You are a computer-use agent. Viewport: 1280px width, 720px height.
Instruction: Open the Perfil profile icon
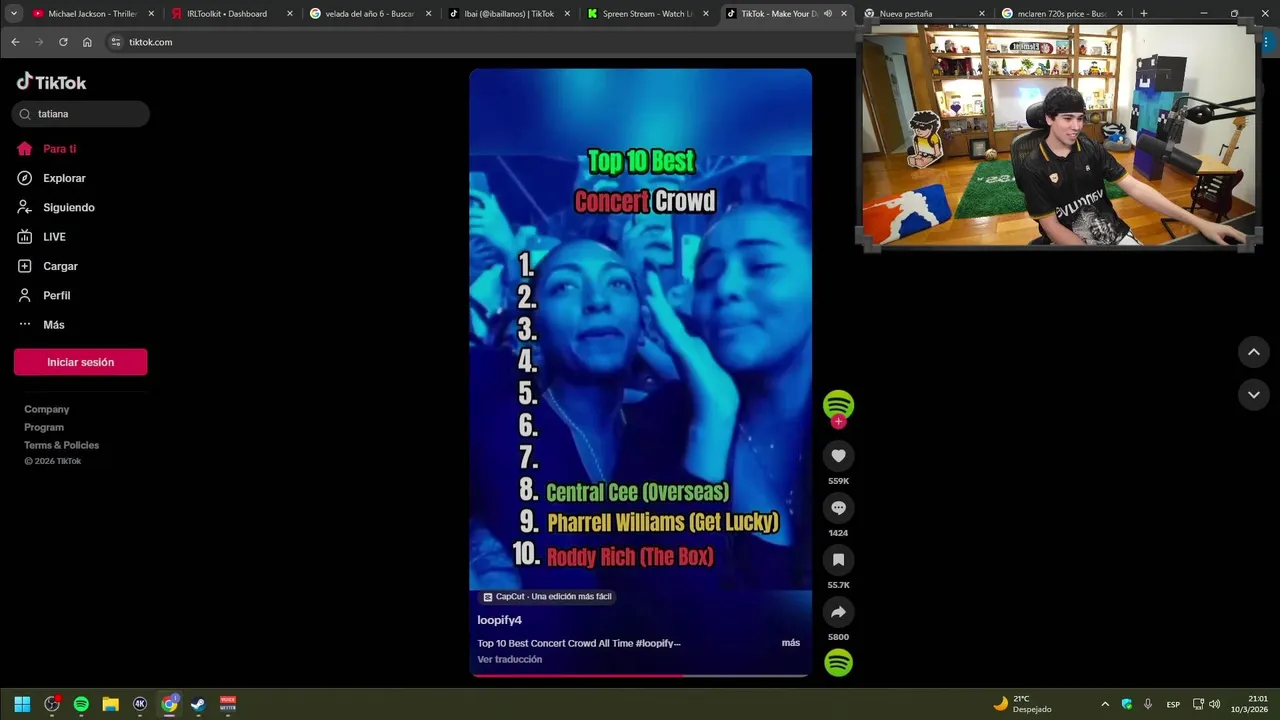25,295
